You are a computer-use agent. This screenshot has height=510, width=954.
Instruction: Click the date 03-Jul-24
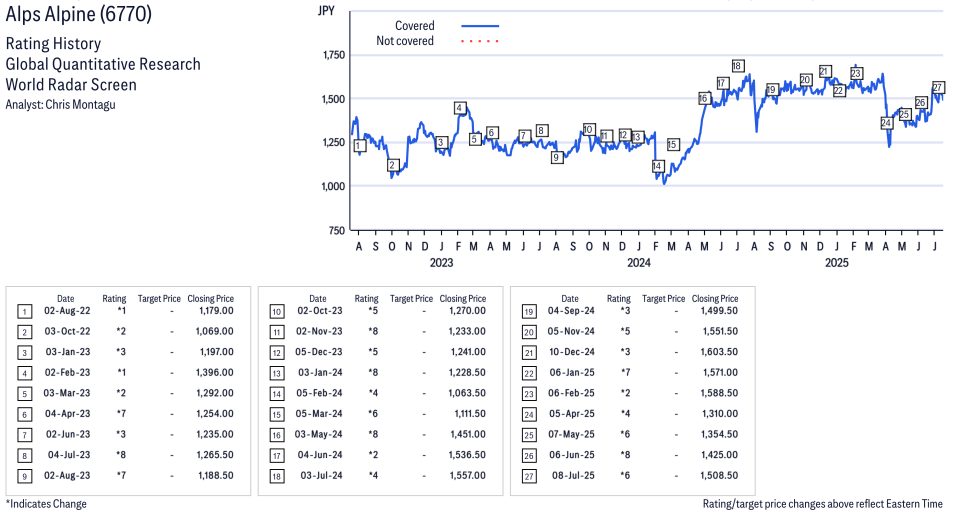coord(321,475)
